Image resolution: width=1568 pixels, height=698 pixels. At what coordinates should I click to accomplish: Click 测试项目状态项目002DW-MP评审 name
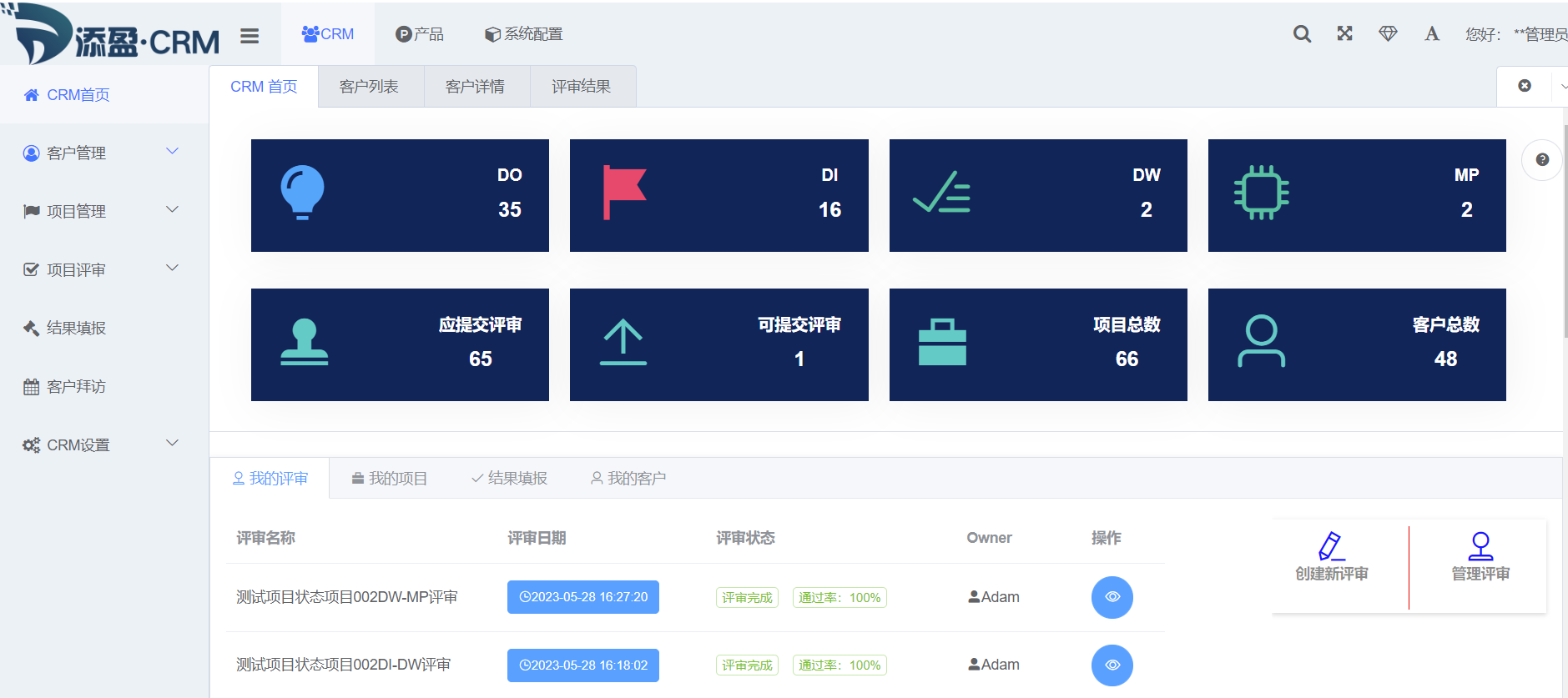pyautogui.click(x=346, y=597)
